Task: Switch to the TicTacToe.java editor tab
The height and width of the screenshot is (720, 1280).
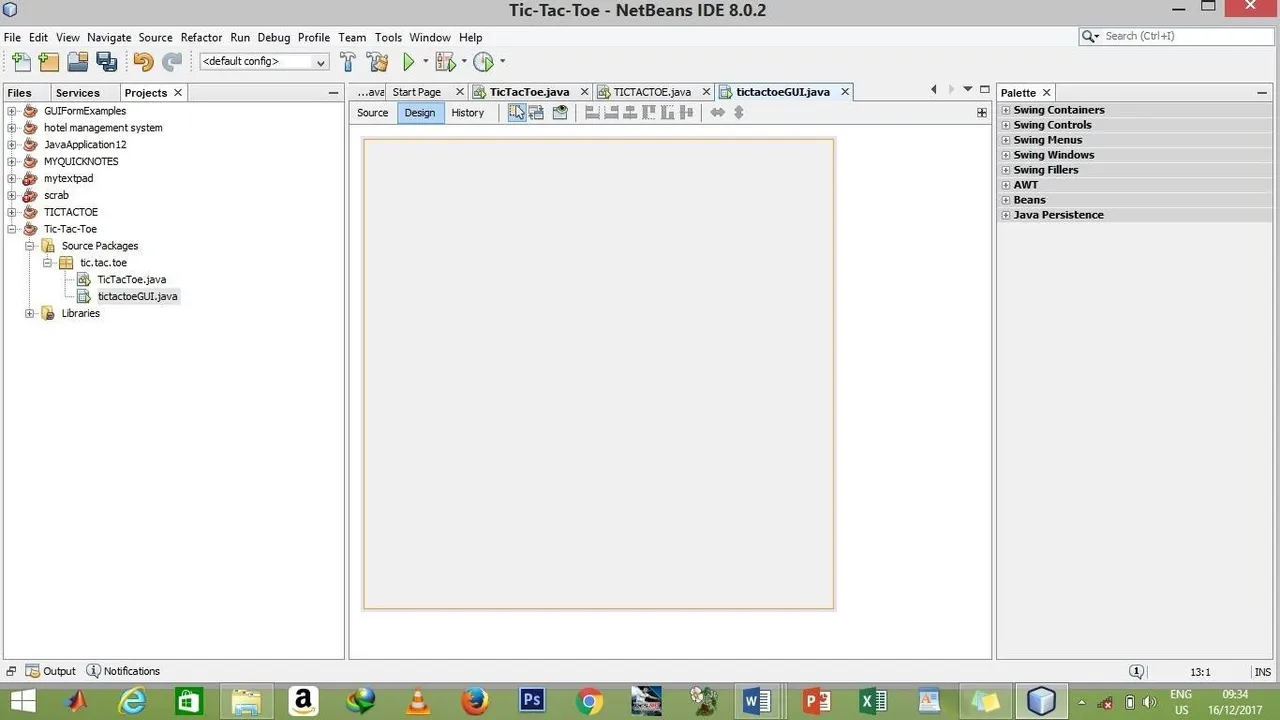Action: pos(529,92)
